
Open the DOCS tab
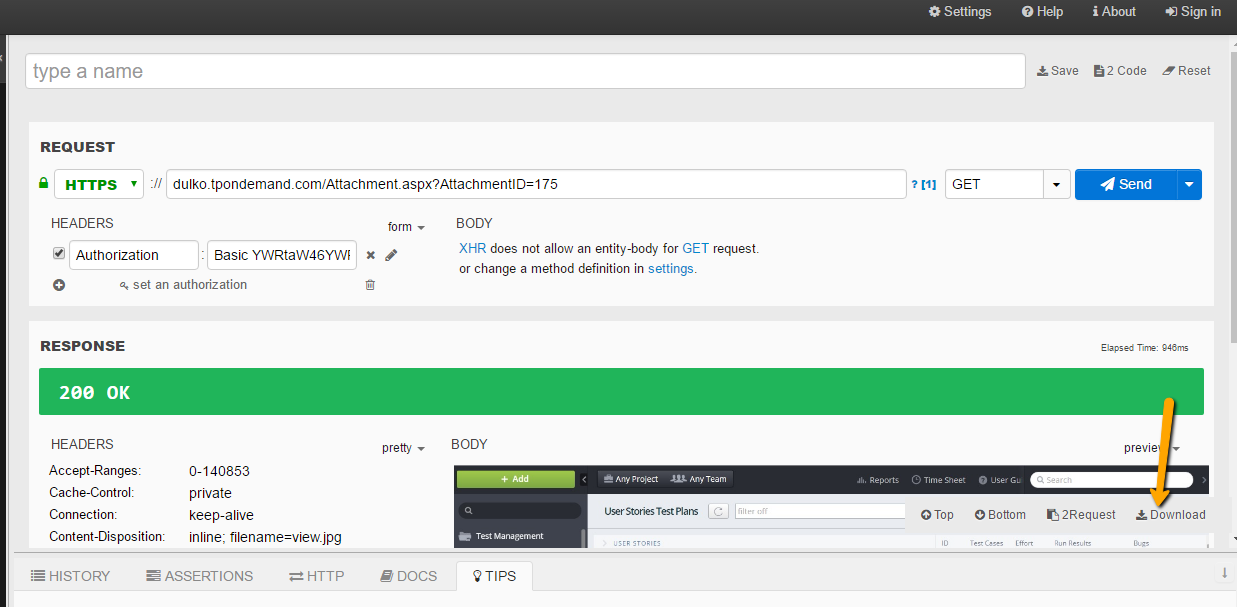408,576
